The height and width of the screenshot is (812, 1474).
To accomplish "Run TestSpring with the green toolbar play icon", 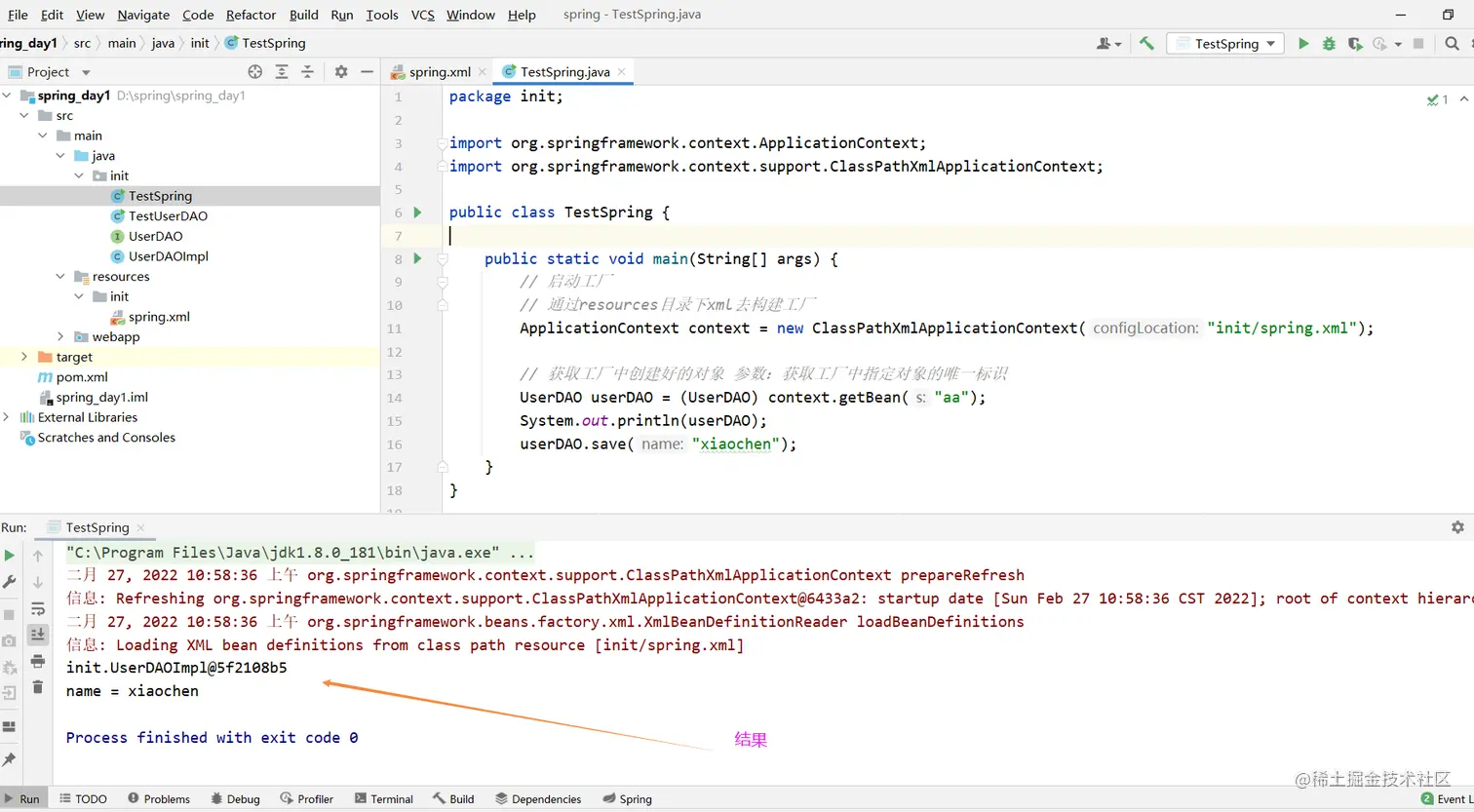I will click(x=1303, y=43).
